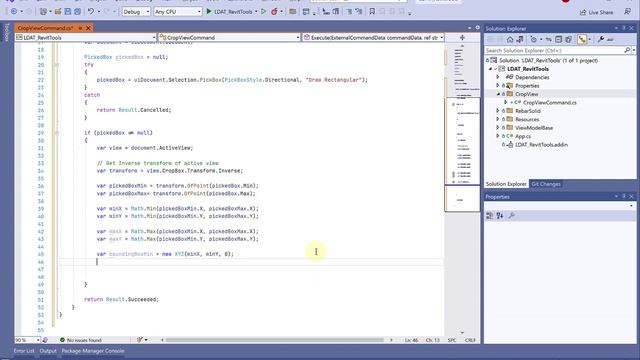Open the CropViewCommand class dropdown

[x=230, y=38]
